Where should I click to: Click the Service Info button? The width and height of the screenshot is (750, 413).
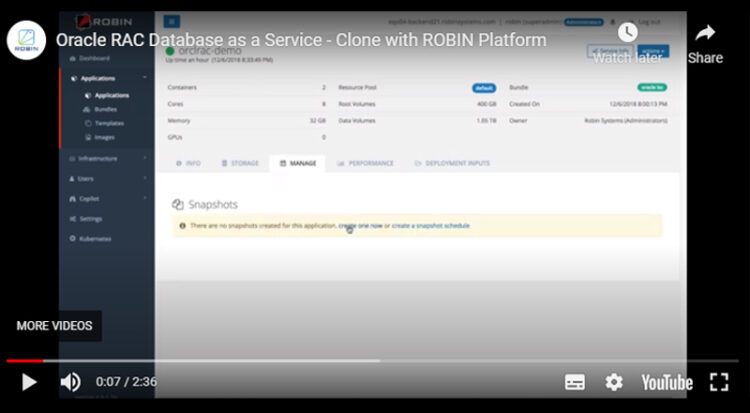(610, 51)
